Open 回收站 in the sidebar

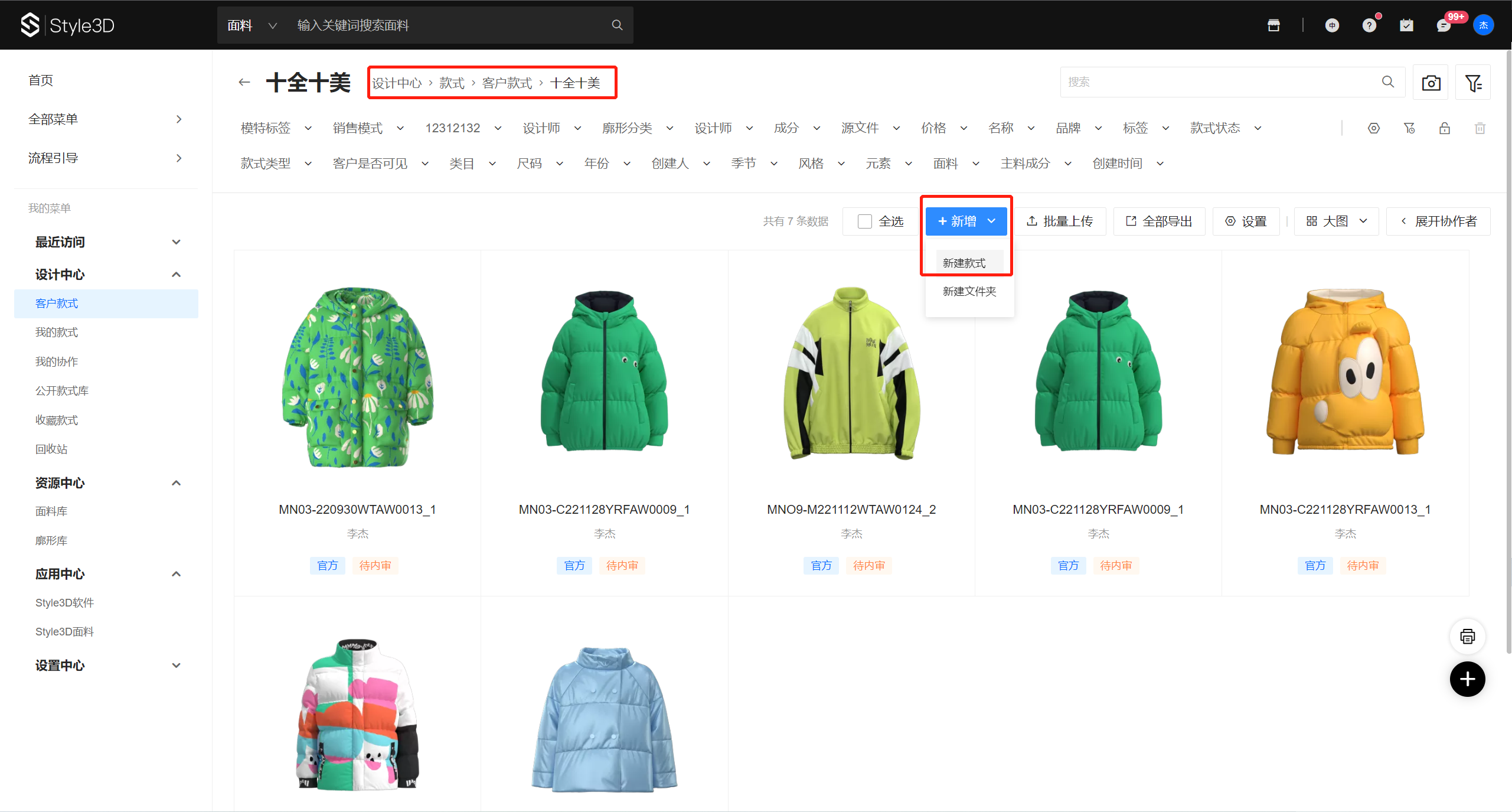point(51,449)
